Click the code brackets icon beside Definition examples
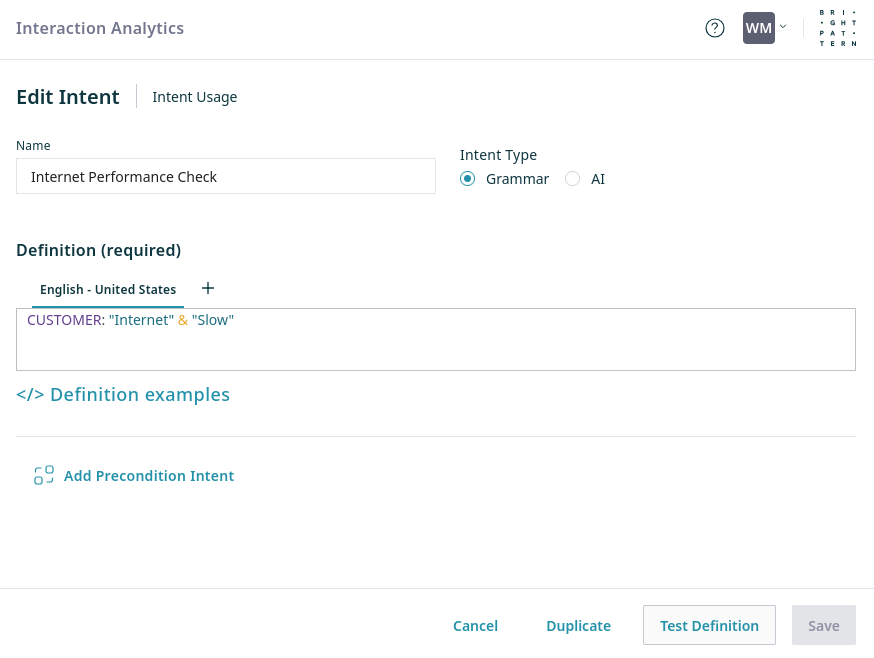The height and width of the screenshot is (658, 874). pyautogui.click(x=30, y=395)
